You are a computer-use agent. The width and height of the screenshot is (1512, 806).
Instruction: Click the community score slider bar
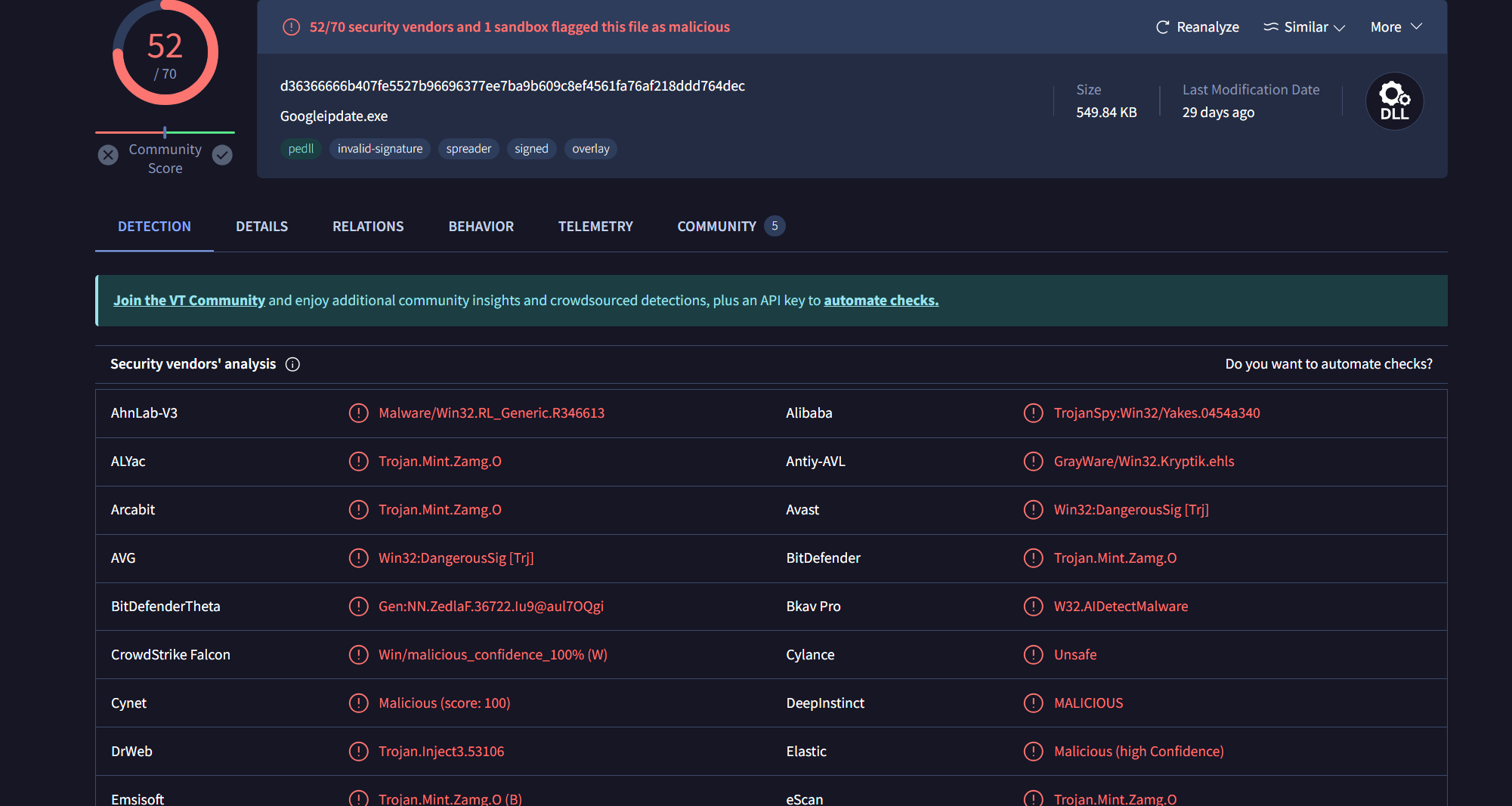[165, 132]
